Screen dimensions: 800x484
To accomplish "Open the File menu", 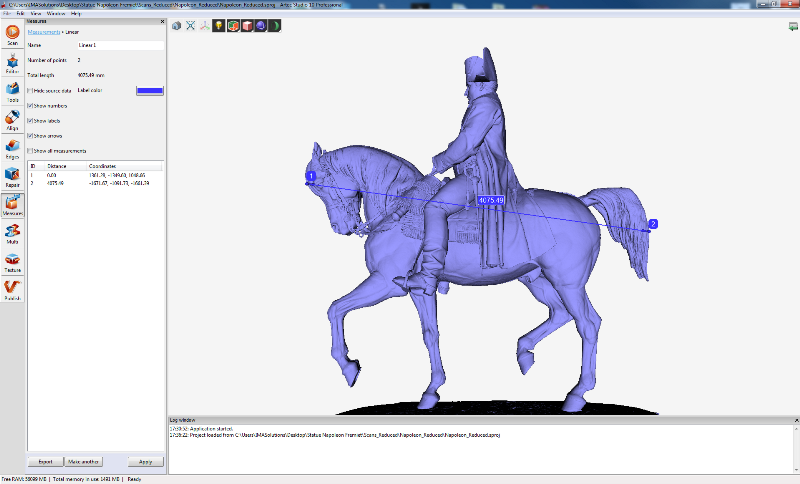I will coord(7,14).
